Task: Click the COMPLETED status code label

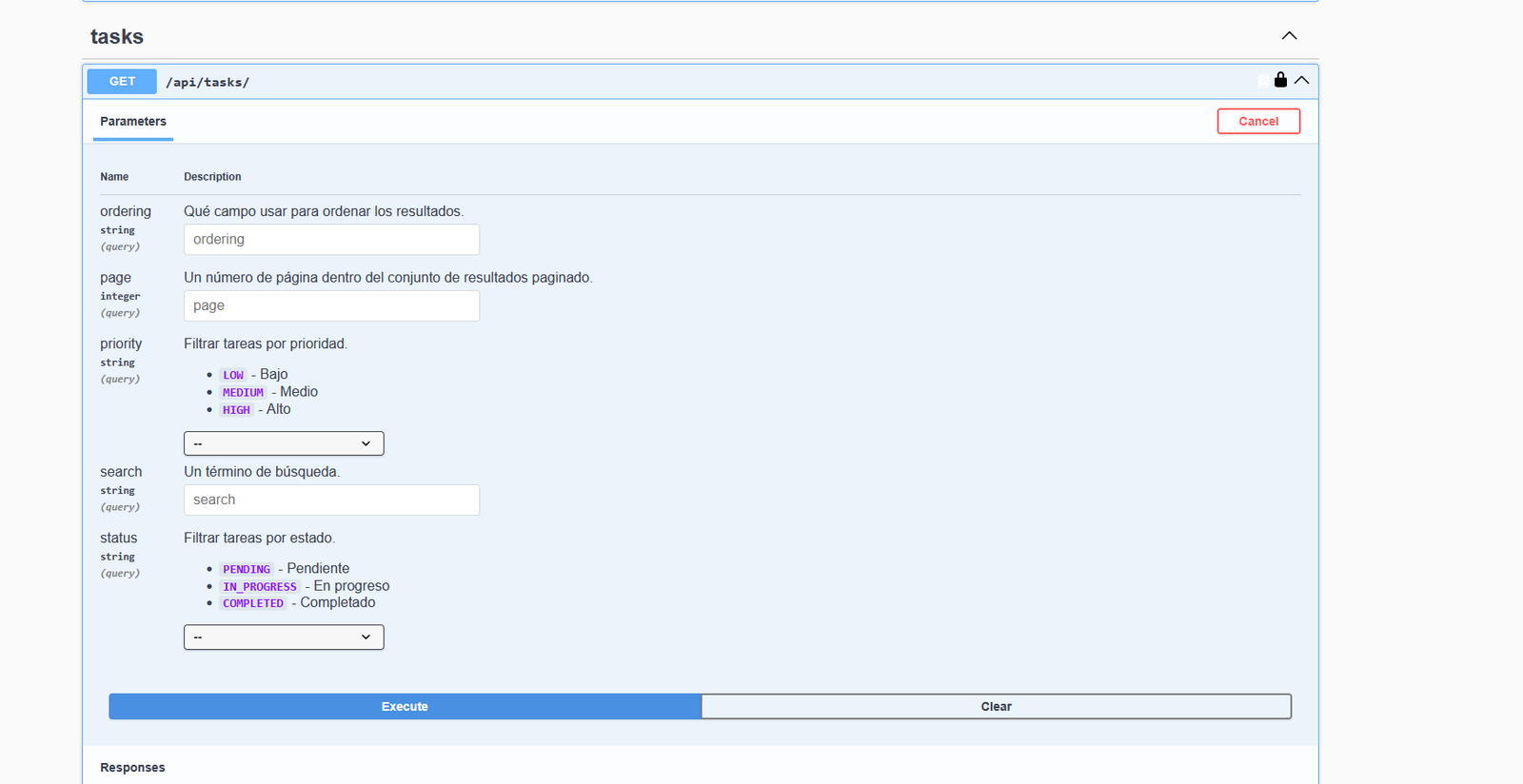Action: point(253,603)
